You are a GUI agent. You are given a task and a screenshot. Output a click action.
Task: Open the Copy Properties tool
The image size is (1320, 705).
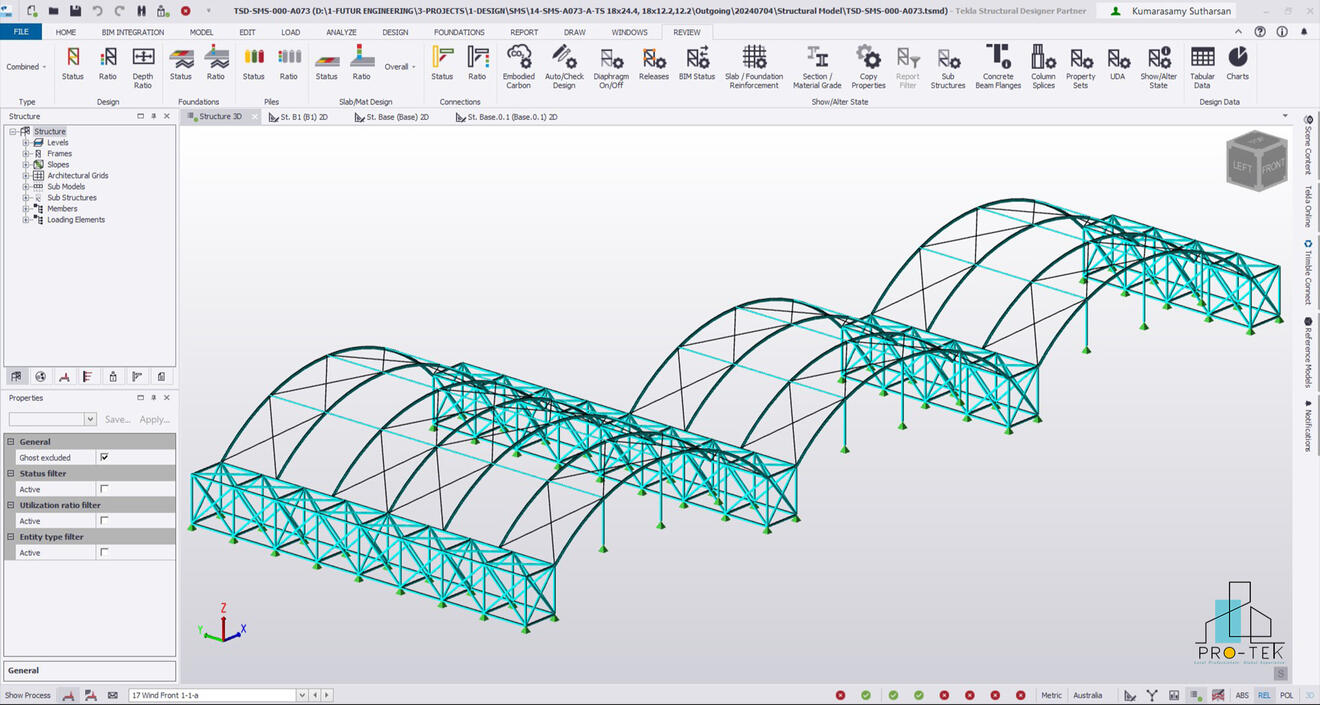pos(868,65)
